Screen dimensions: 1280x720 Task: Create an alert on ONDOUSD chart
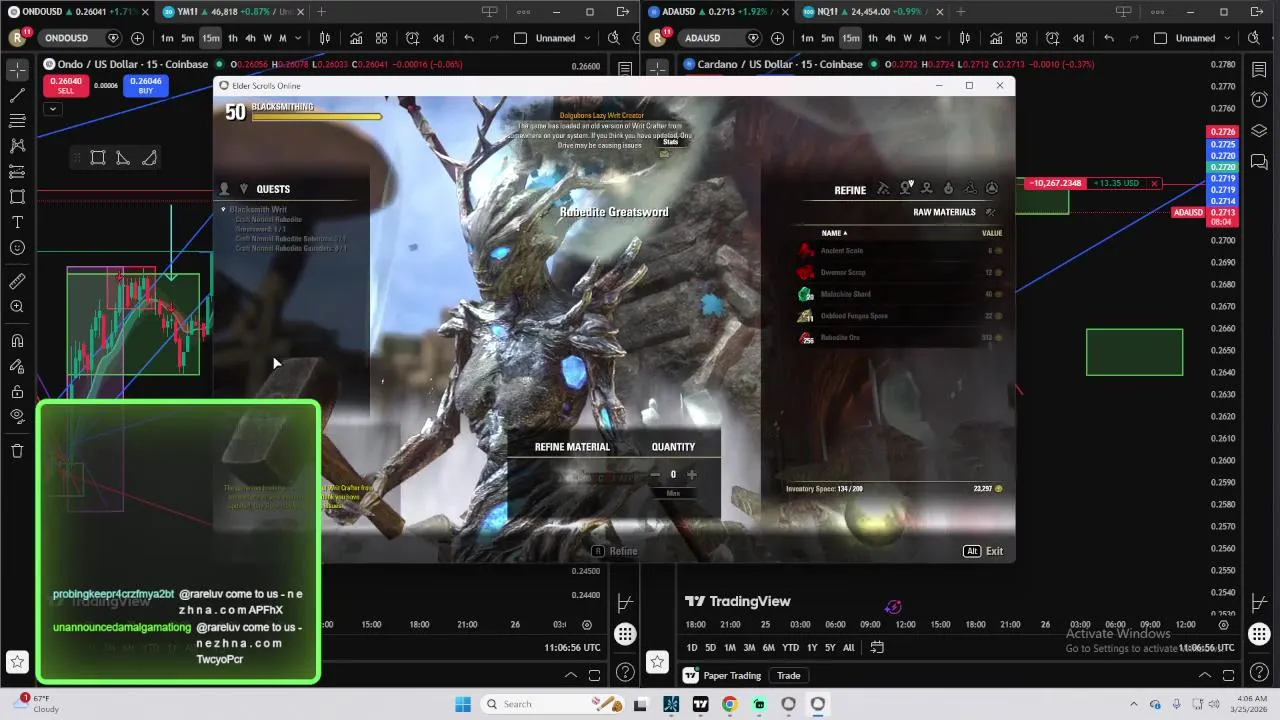[413, 38]
